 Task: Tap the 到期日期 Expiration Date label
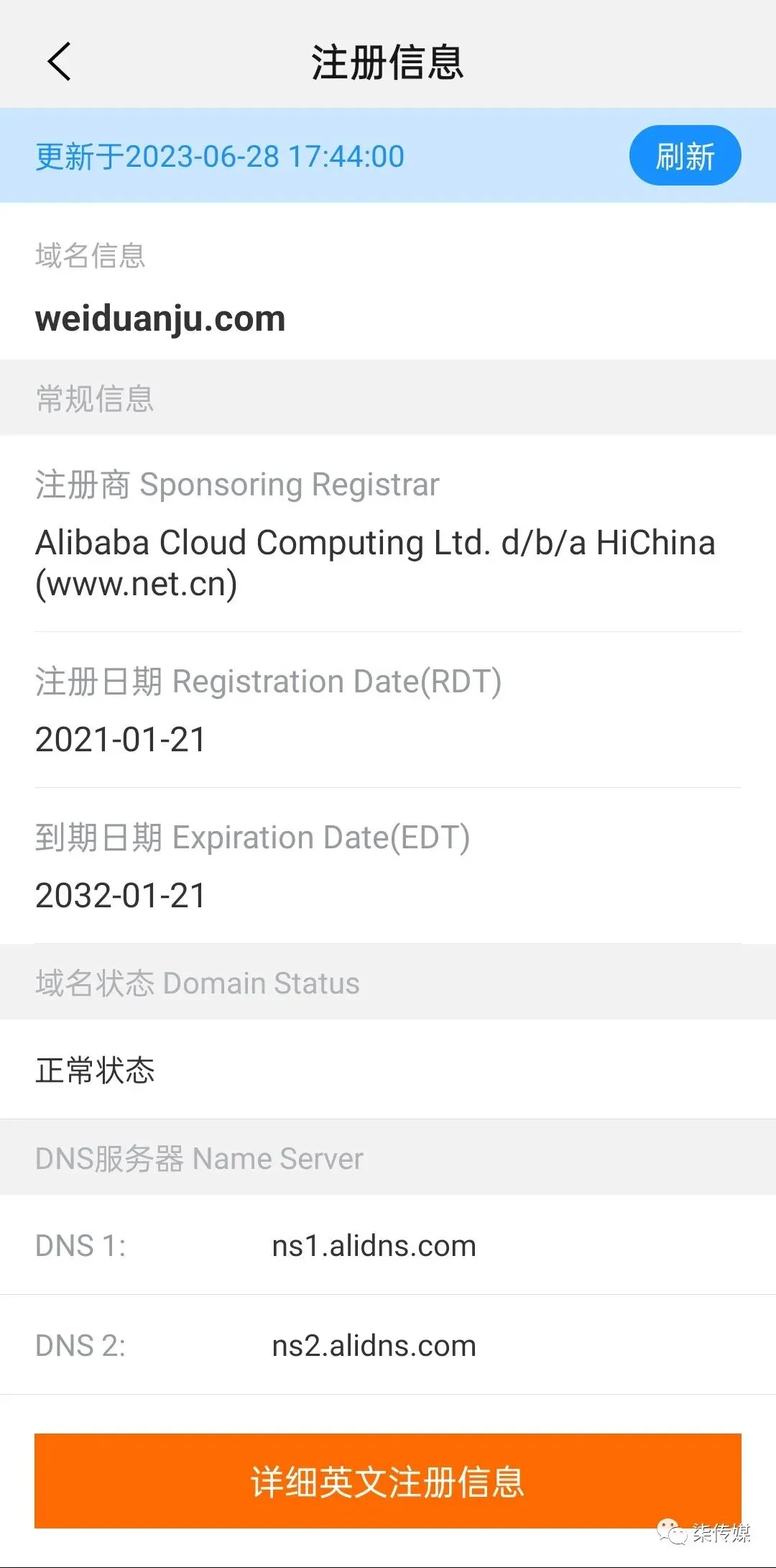pyautogui.click(x=252, y=838)
